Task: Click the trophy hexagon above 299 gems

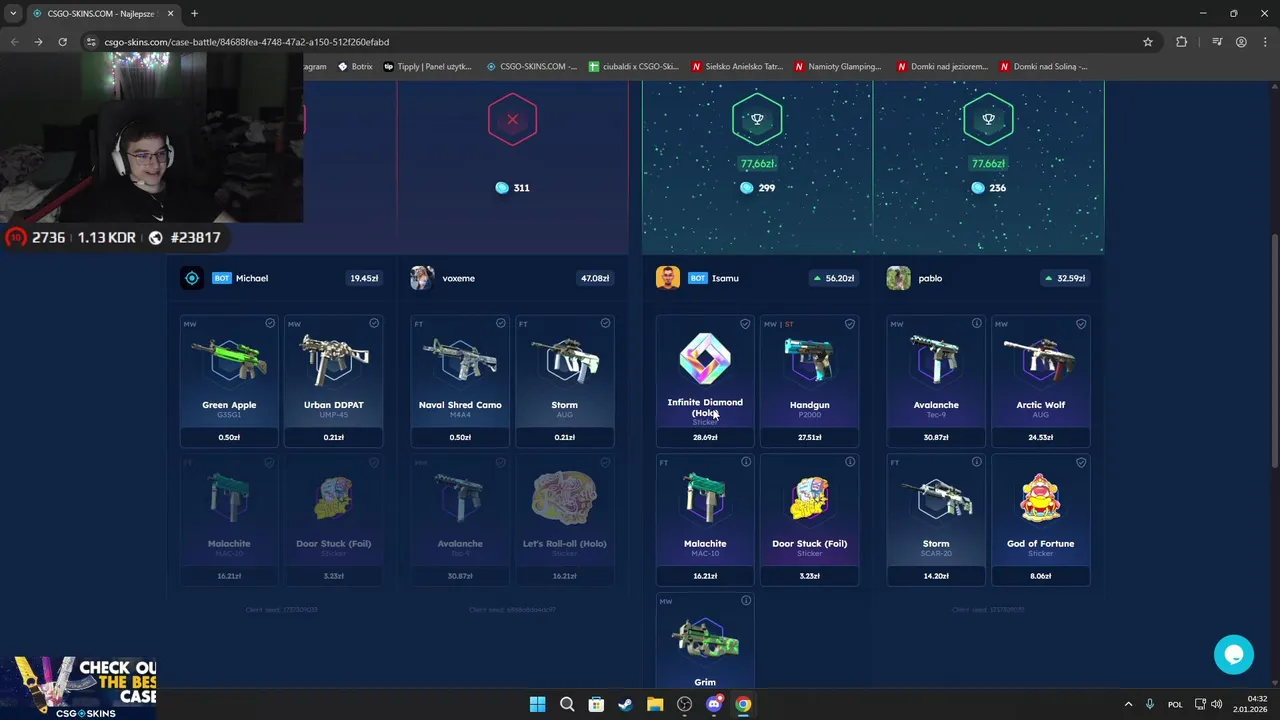Action: [757, 120]
